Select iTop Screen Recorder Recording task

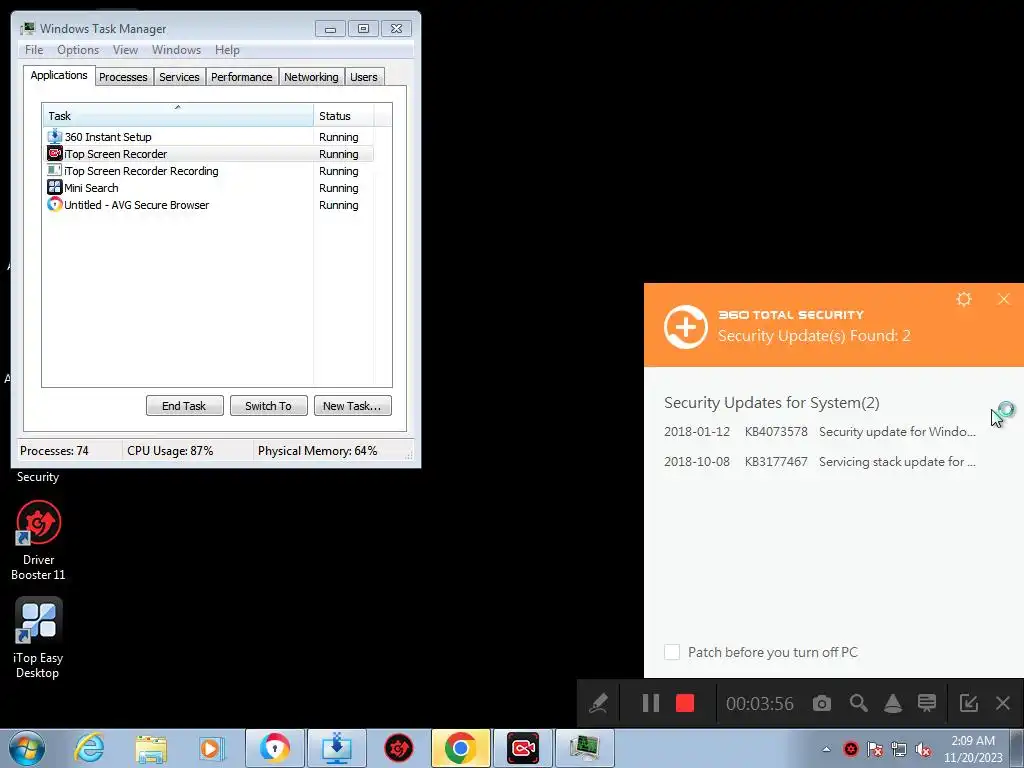[208, 171]
